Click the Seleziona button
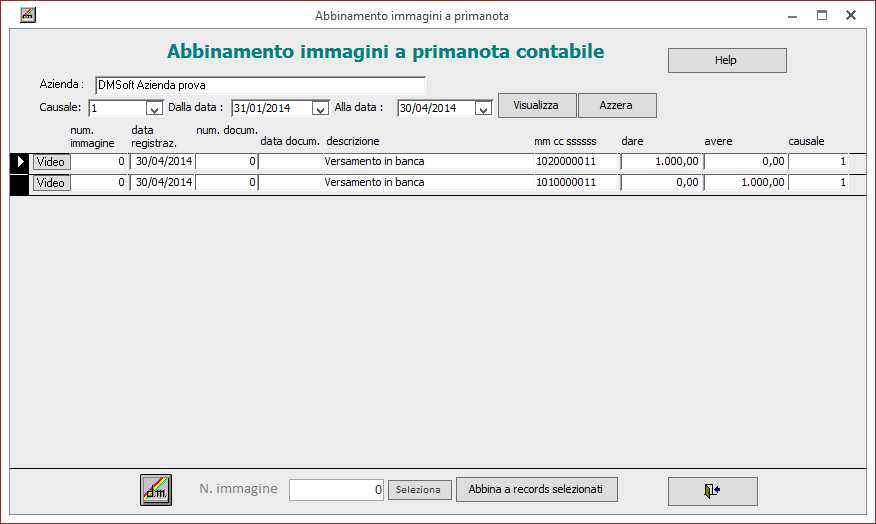The height and width of the screenshot is (524, 876). [420, 490]
